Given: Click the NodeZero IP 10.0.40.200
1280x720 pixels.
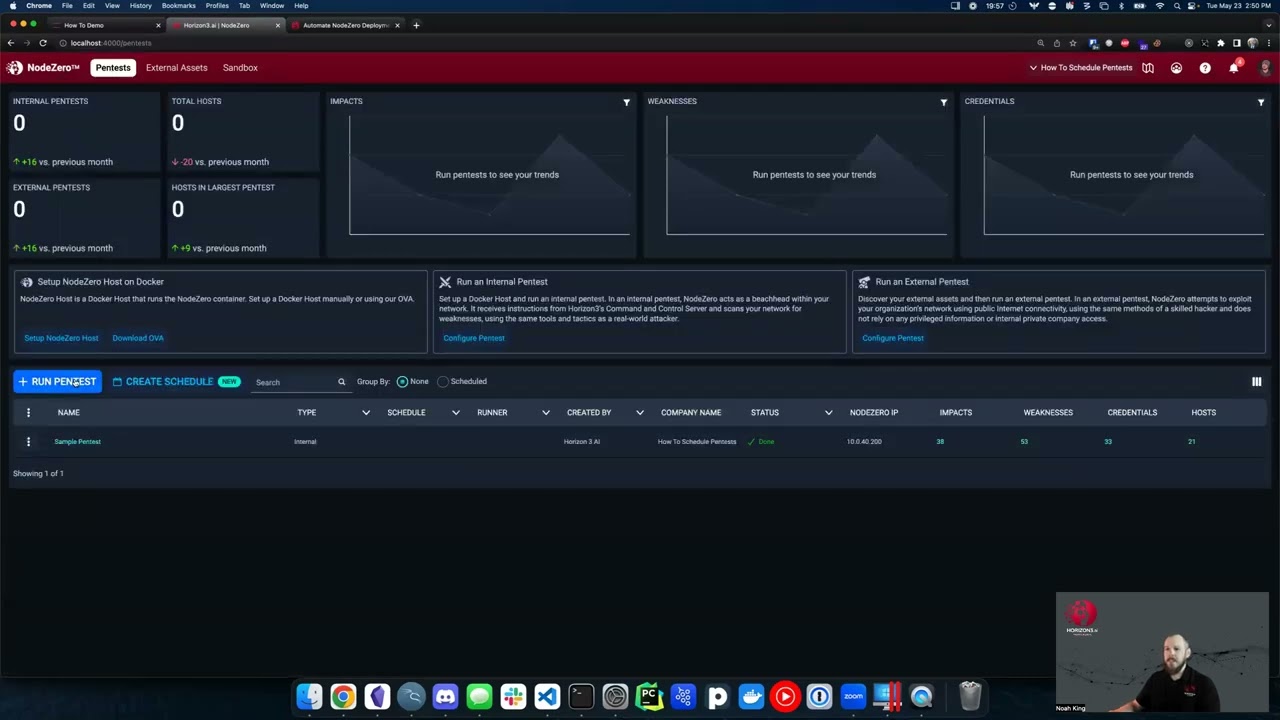Looking at the screenshot, I should coord(864,441).
